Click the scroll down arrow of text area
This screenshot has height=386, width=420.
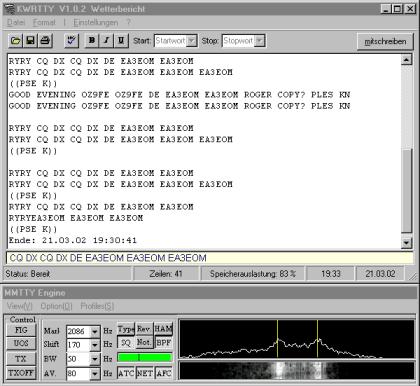(x=406, y=243)
